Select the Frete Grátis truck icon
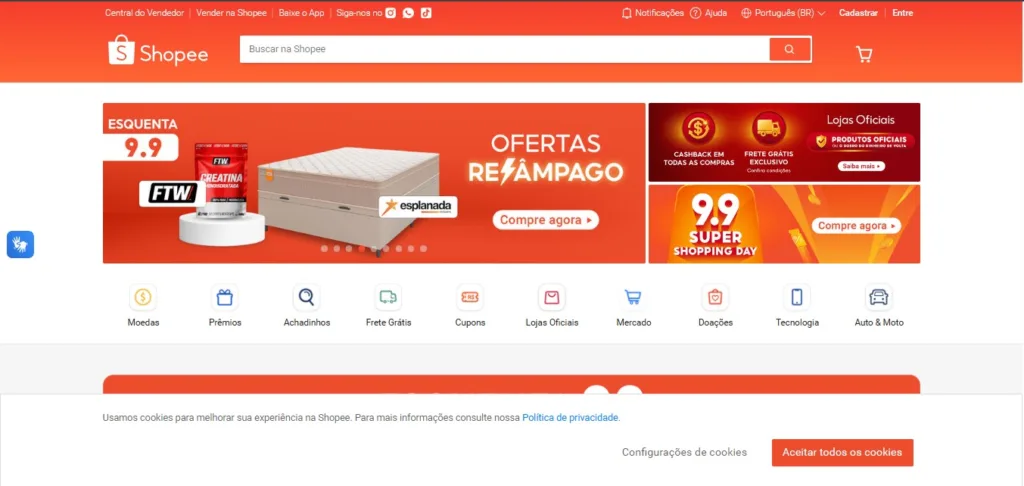 coord(388,297)
